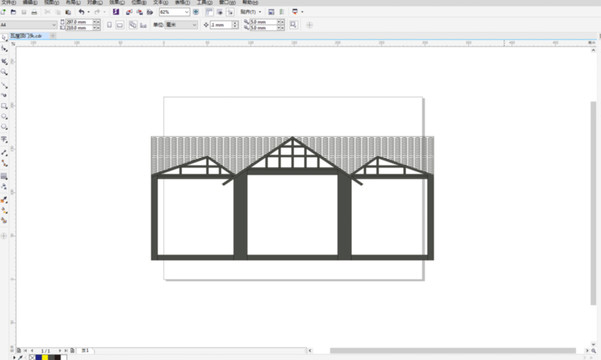Expand the A4 page size dropdown
The height and width of the screenshot is (360, 601).
tap(54, 25)
